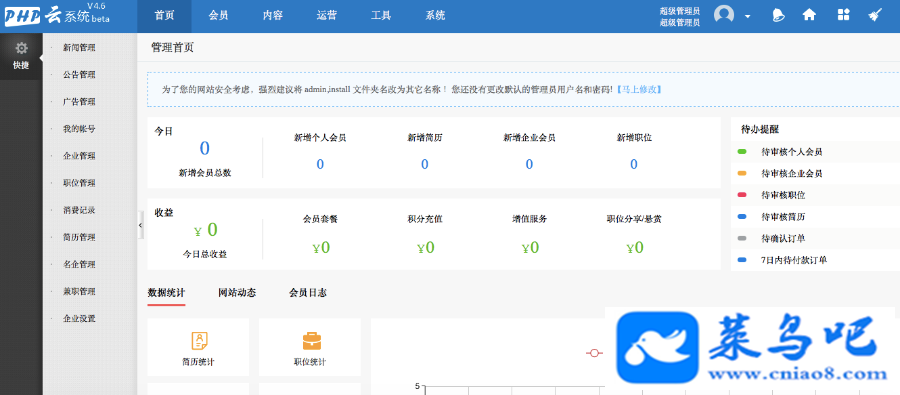Click 待审核企业会员 reminder
The image size is (900, 395).
[792, 173]
